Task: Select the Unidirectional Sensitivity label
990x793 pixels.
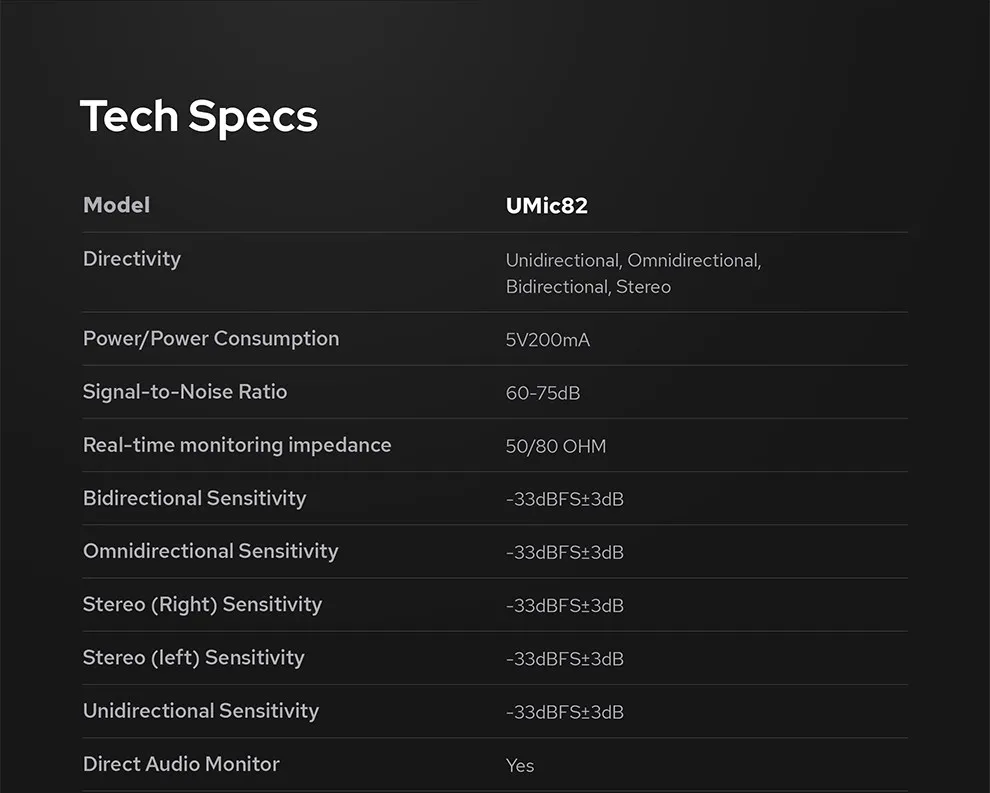Action: coord(201,711)
